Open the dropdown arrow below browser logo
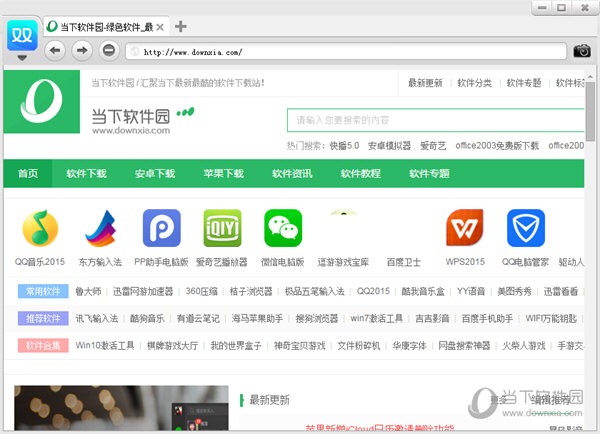The height and width of the screenshot is (434, 600). tap(22, 58)
